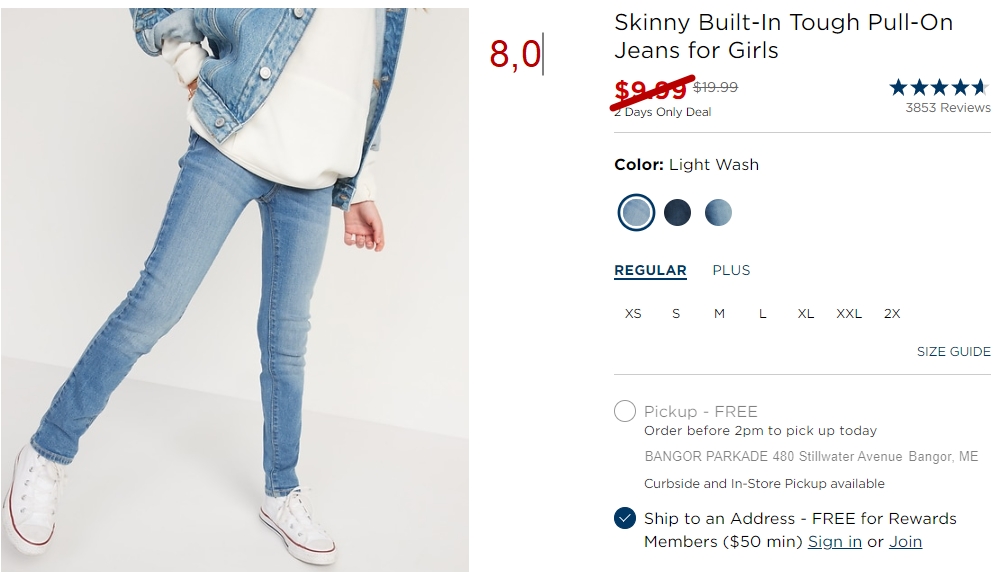
Task: Pick the medium wash color swatch
Action: pos(718,212)
